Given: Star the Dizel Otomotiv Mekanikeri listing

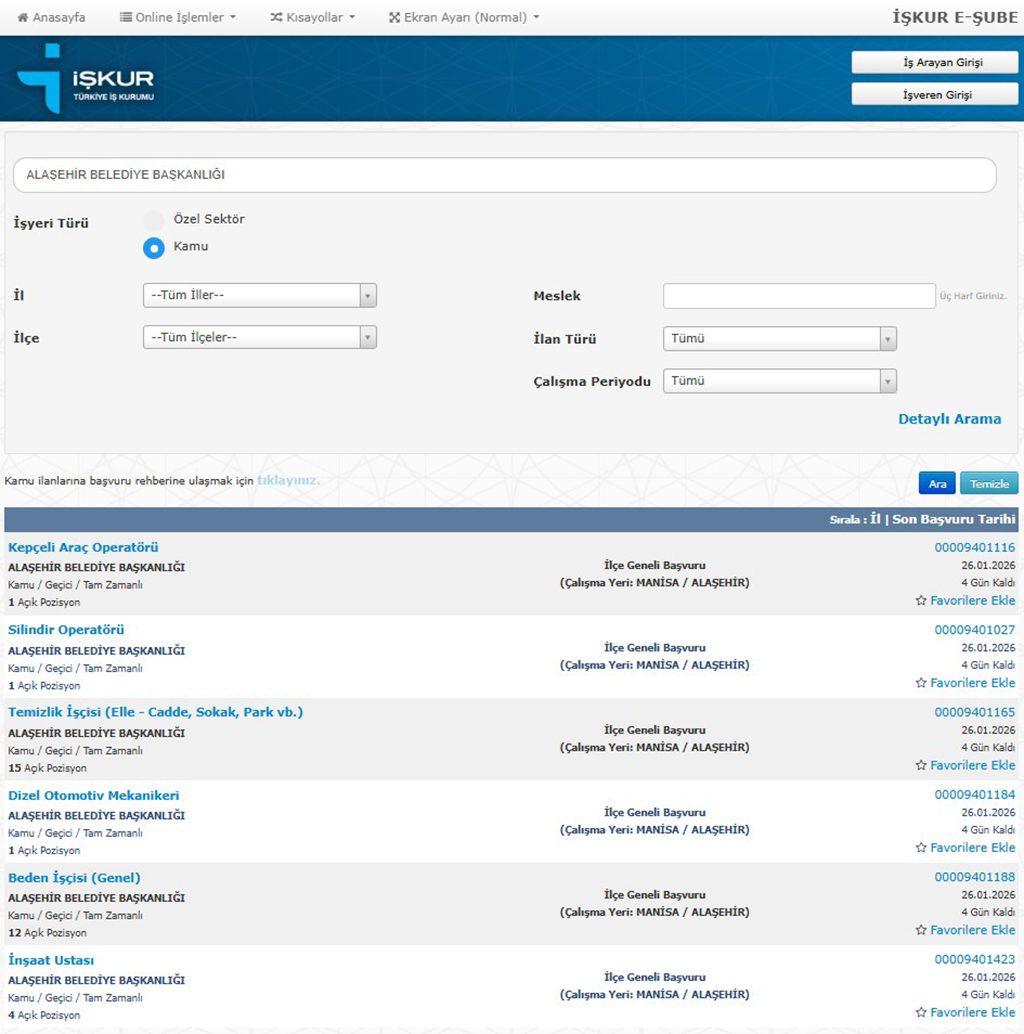Looking at the screenshot, I should pyautogui.click(x=965, y=848).
